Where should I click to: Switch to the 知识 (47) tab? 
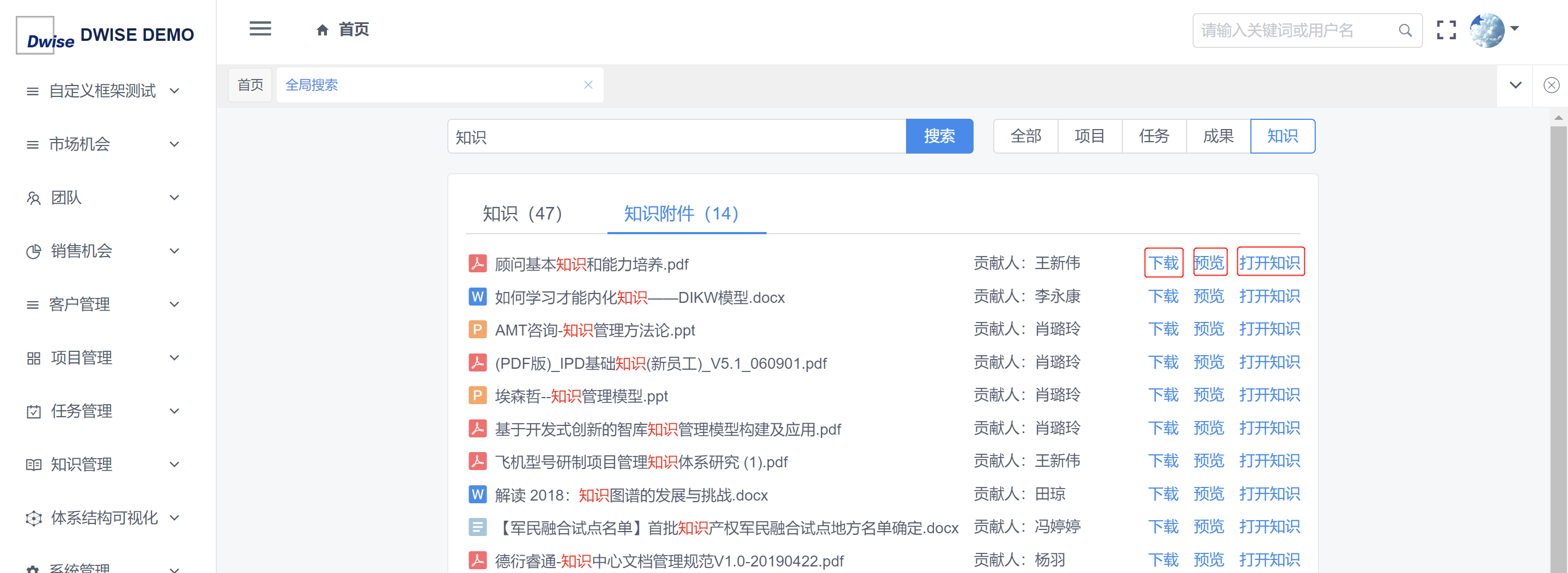point(521,214)
